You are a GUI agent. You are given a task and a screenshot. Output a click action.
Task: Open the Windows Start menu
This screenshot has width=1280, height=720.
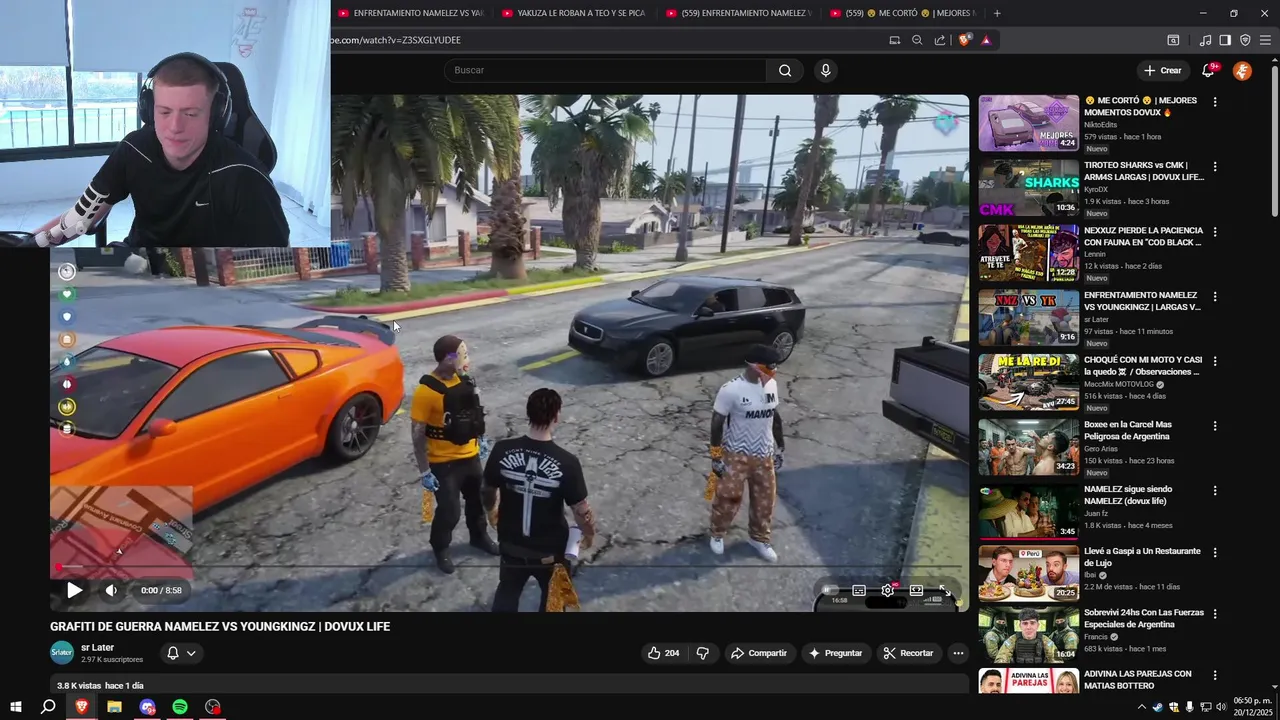16,707
